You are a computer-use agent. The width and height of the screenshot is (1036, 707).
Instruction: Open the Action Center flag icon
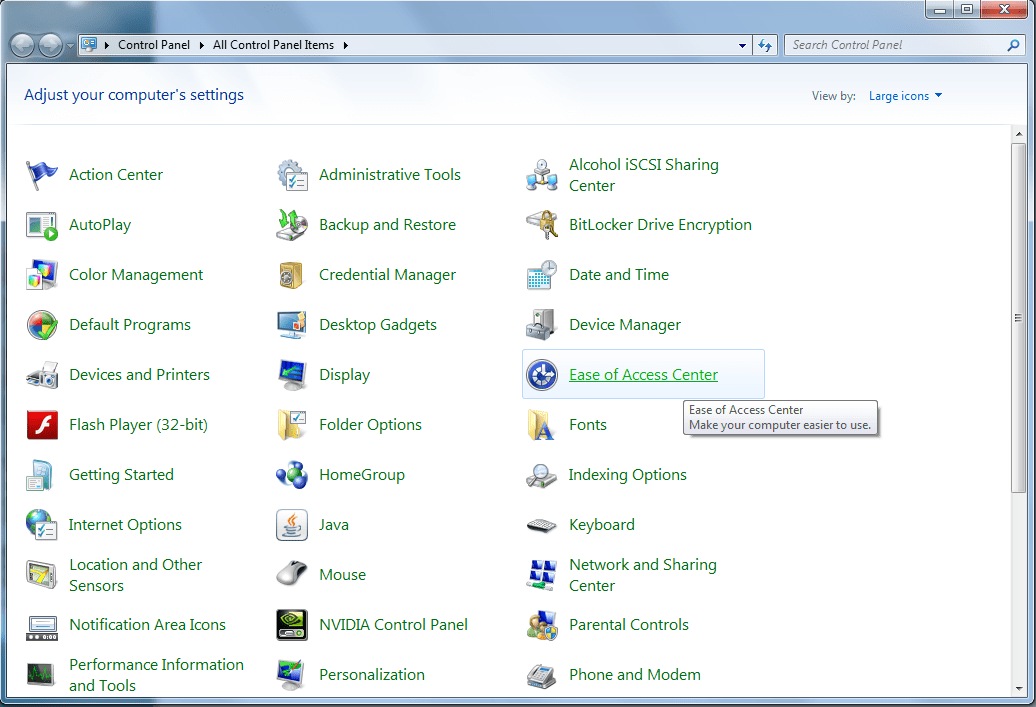(42, 175)
